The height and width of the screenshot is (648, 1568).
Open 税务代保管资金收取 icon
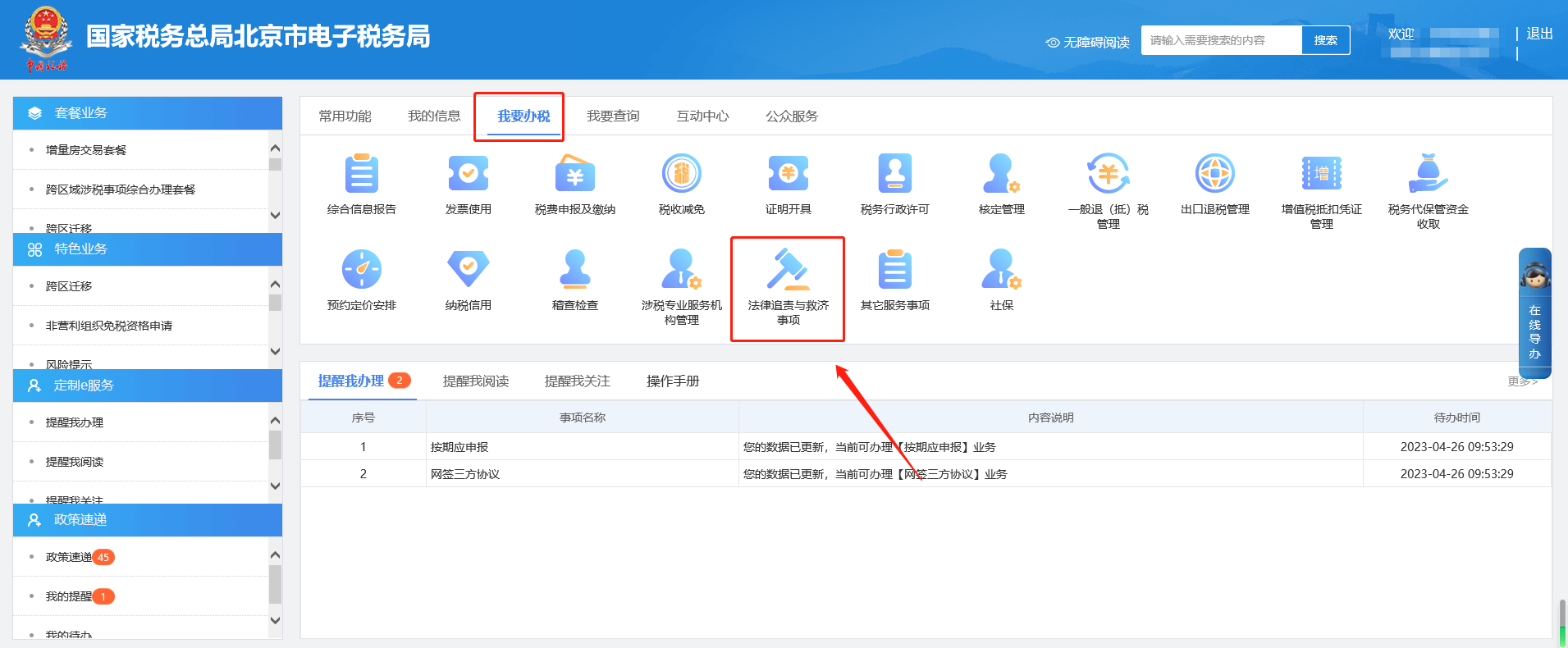point(1429,174)
